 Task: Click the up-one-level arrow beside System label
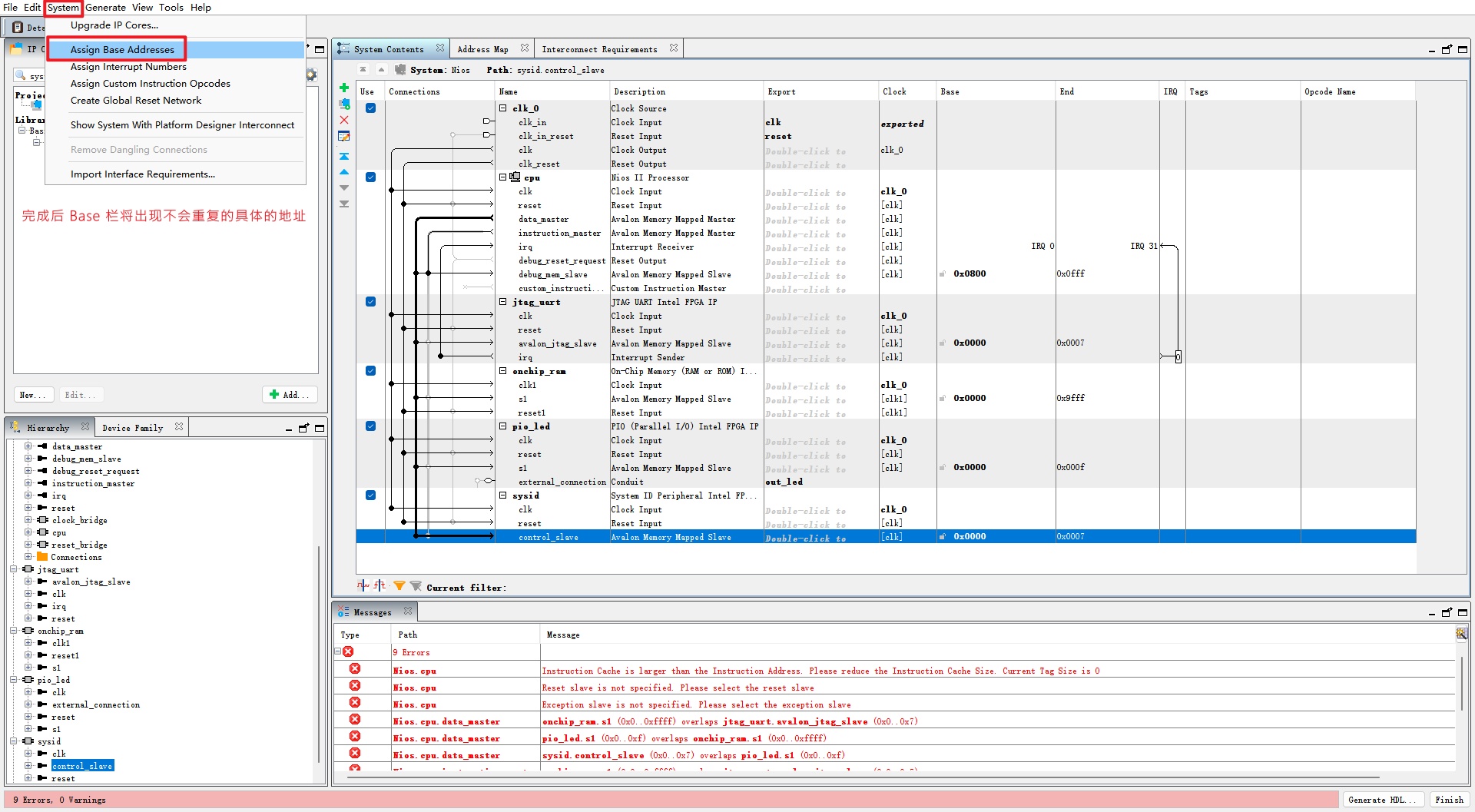pyautogui.click(x=381, y=70)
